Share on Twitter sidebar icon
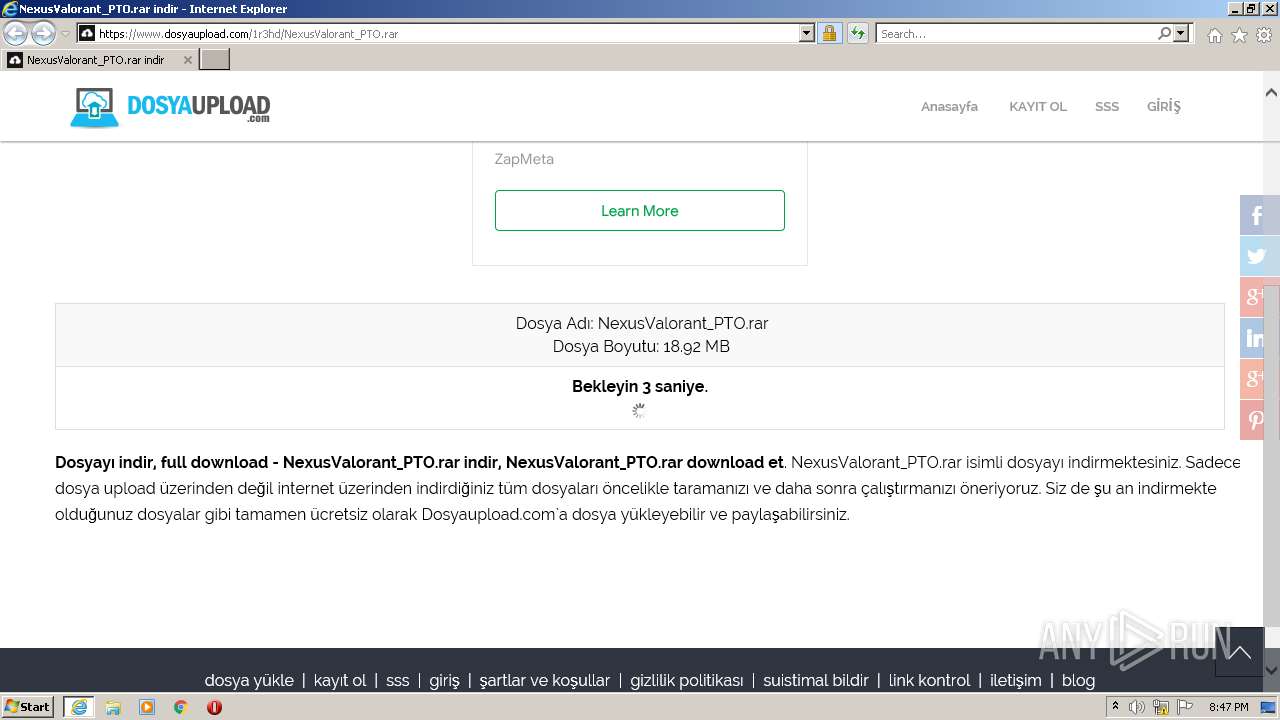This screenshot has height=720, width=1280. [1258, 256]
